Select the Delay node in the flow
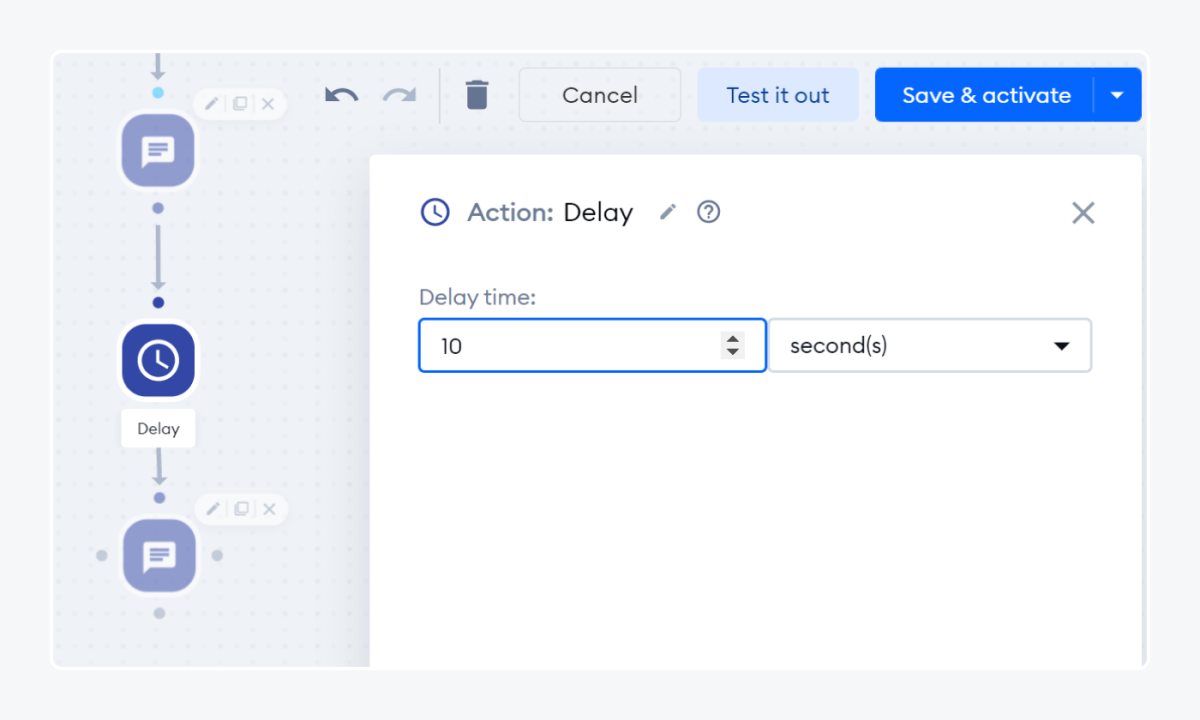1200x720 pixels. pos(158,360)
